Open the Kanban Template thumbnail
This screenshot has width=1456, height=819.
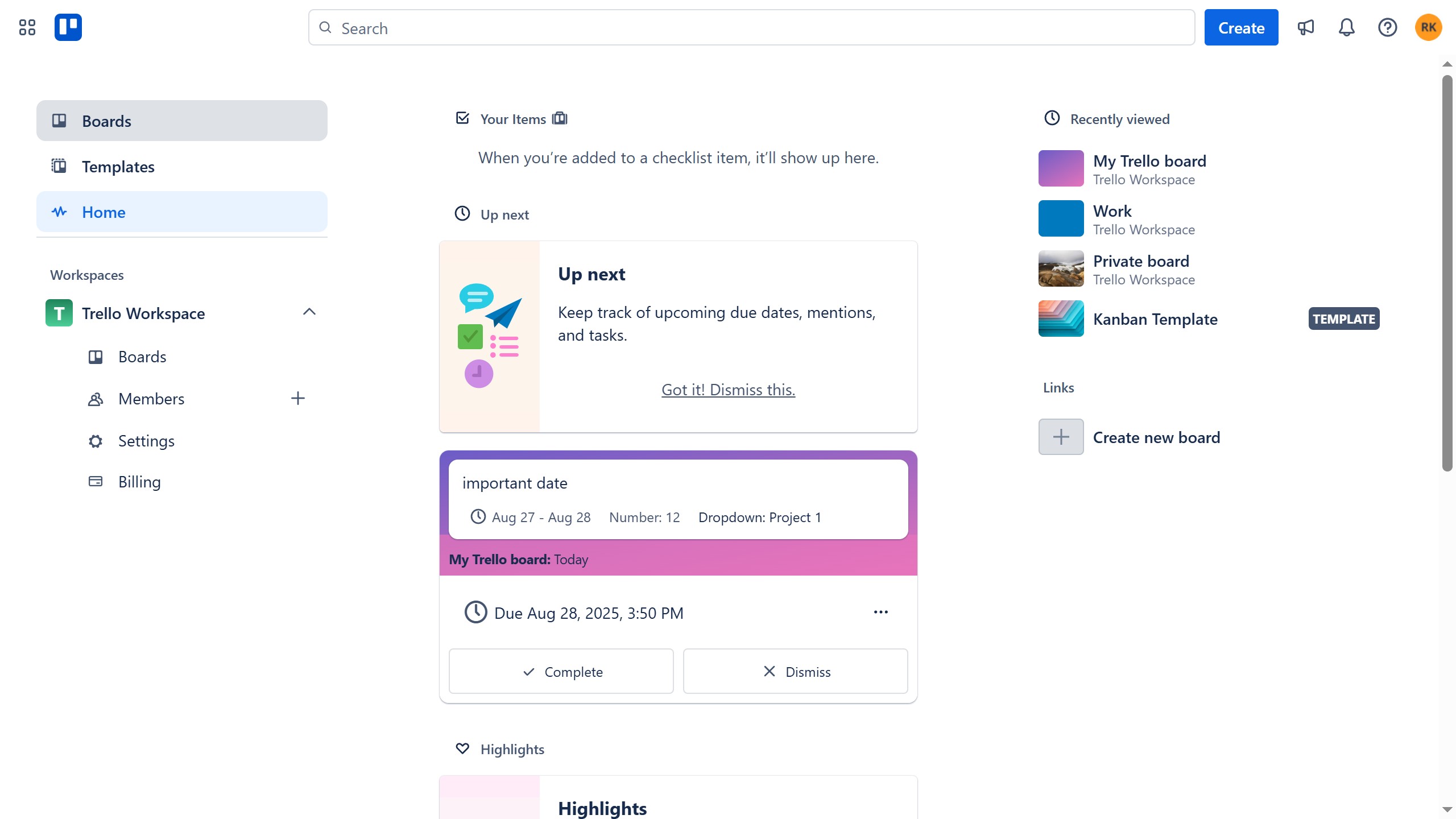[1061, 318]
